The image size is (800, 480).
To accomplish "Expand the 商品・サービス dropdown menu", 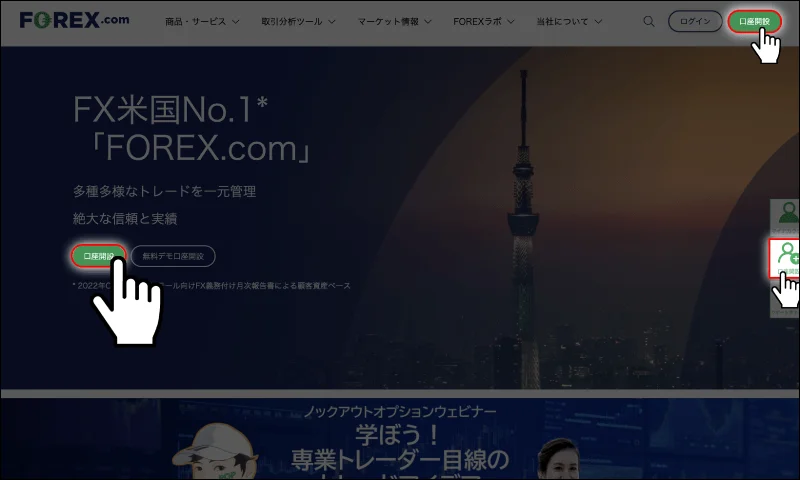I will click(202, 21).
